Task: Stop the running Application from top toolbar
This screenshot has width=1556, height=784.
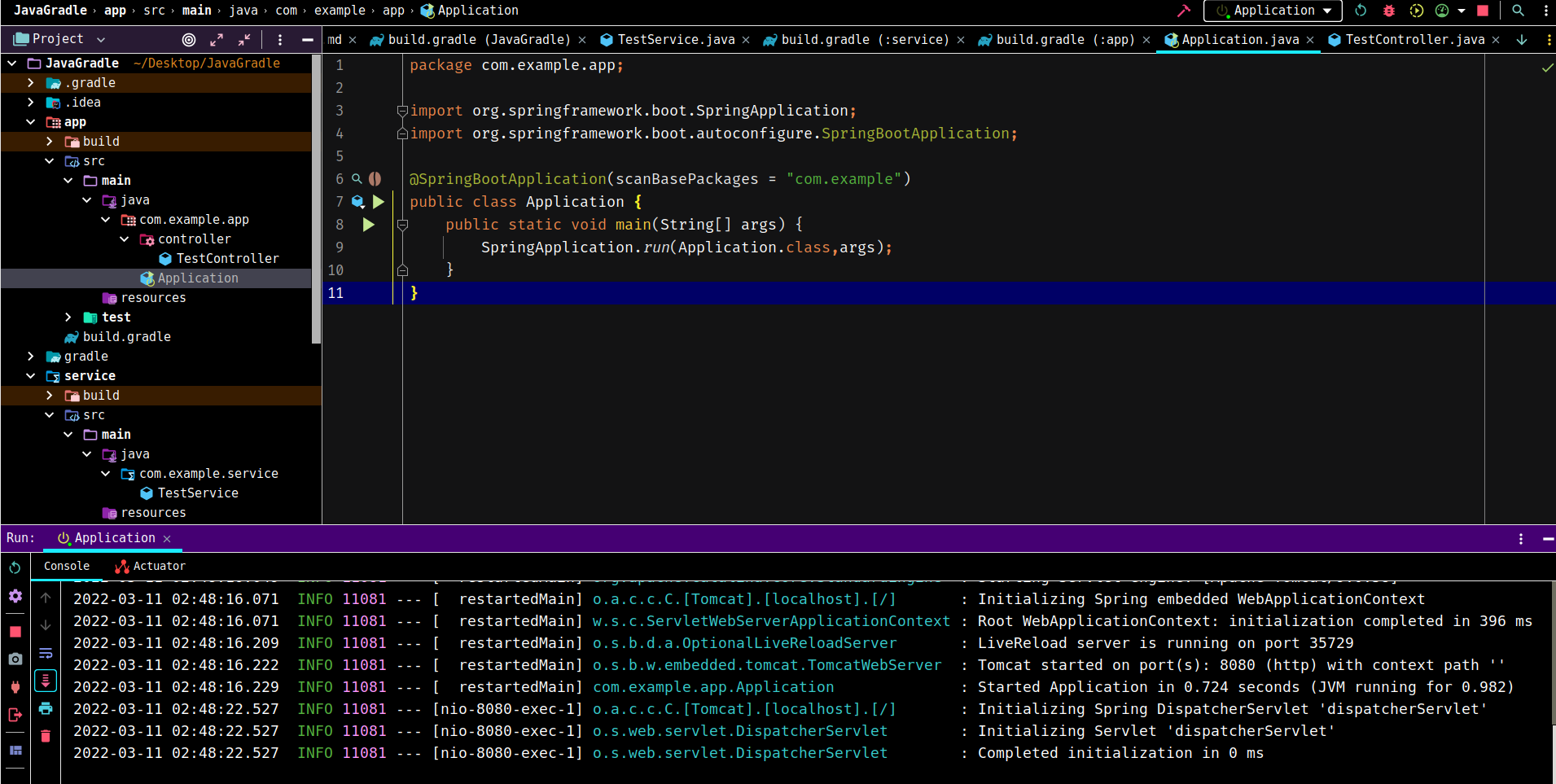Action: click(1483, 11)
